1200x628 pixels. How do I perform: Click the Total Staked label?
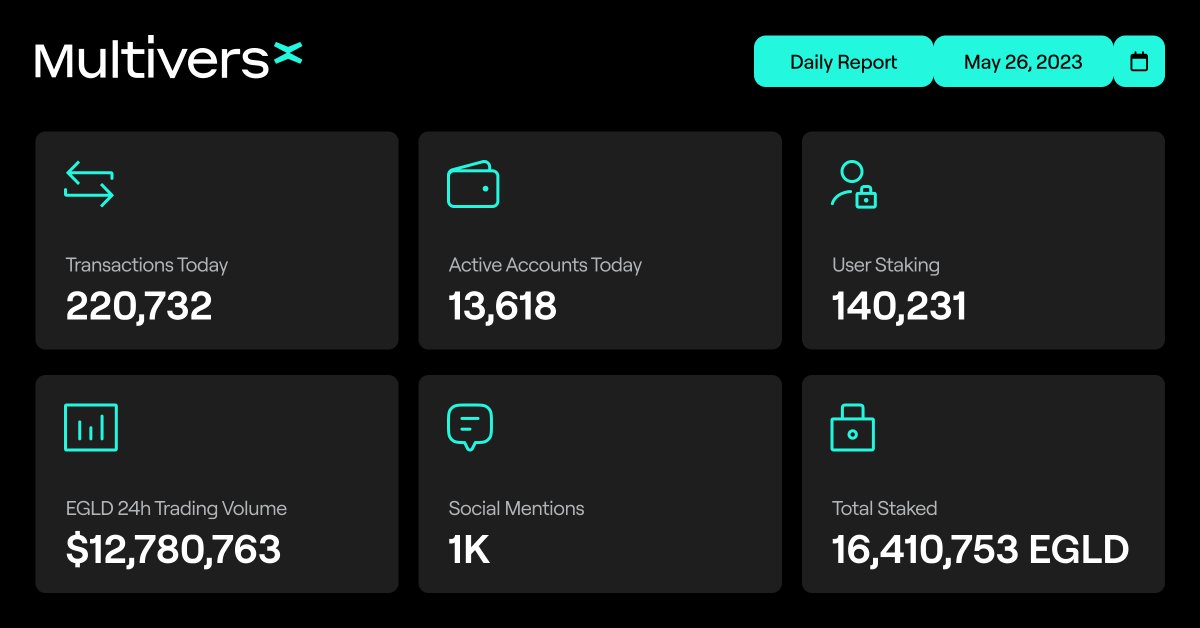(885, 508)
